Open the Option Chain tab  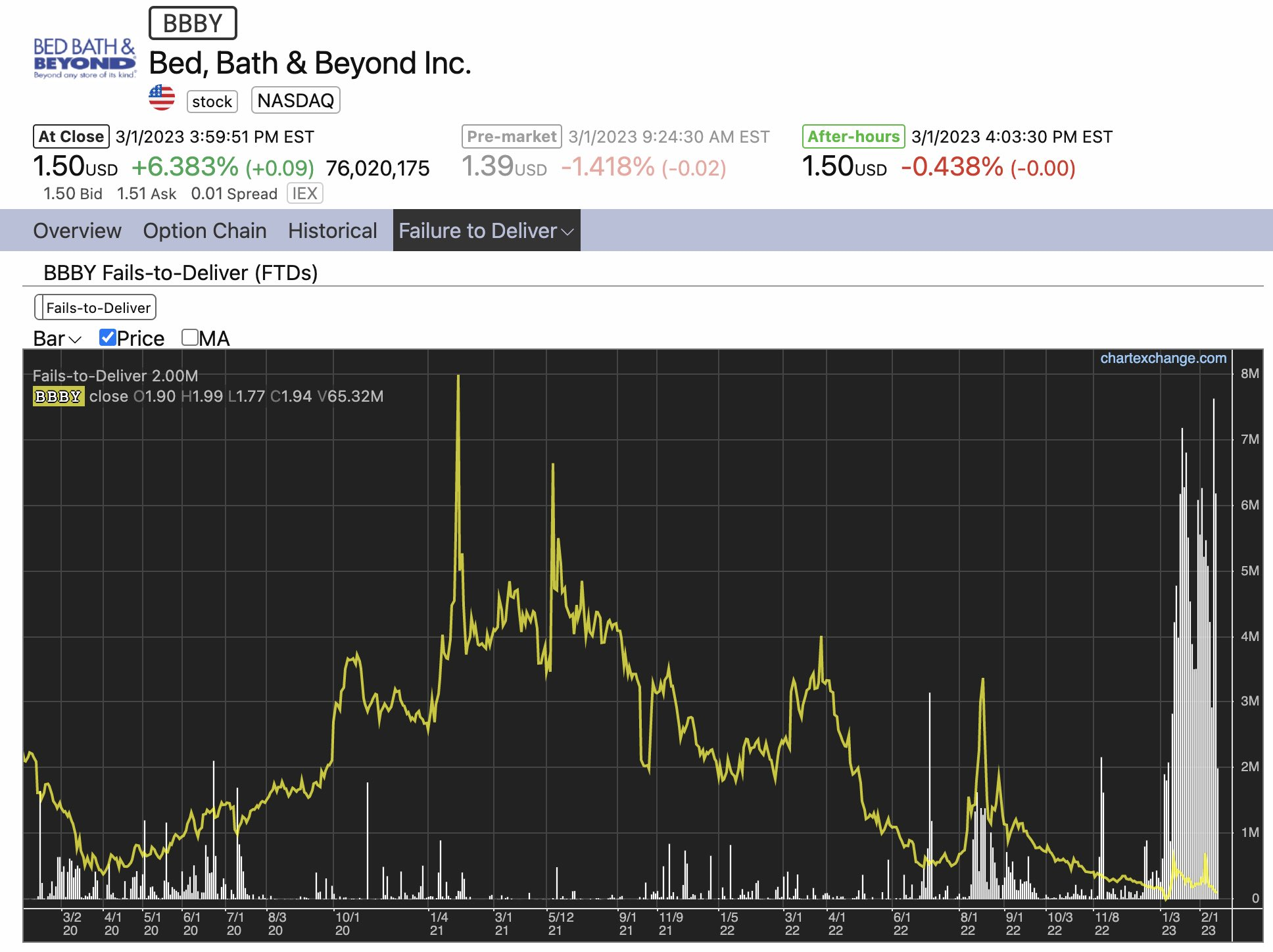204,231
